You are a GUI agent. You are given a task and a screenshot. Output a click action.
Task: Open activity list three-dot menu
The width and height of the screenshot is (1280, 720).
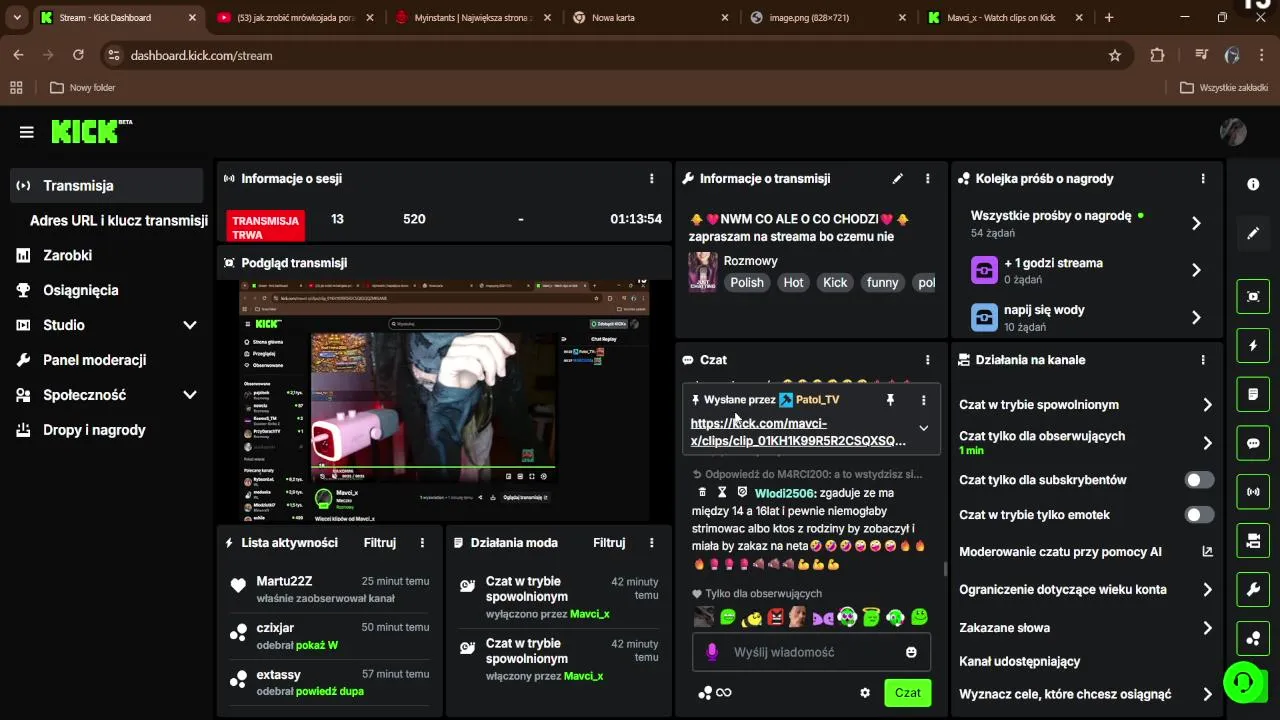coord(422,543)
